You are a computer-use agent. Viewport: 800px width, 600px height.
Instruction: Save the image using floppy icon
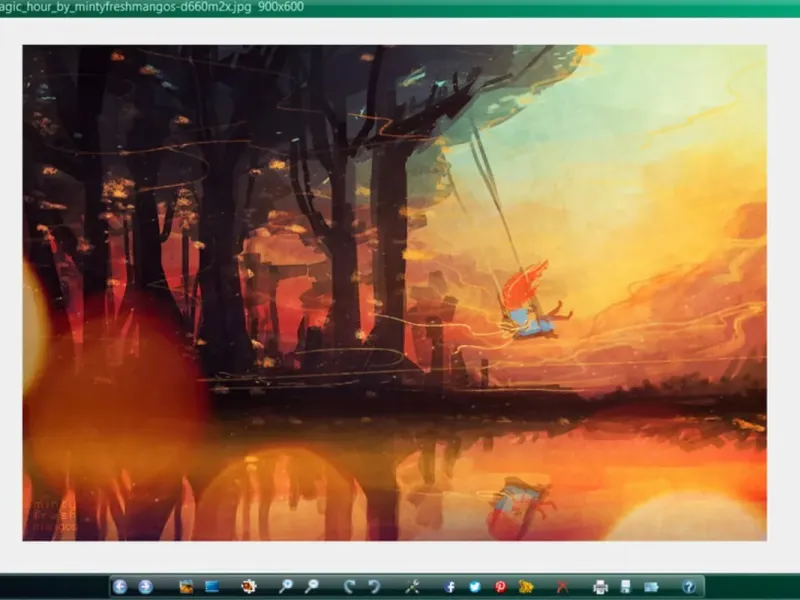coord(626,587)
